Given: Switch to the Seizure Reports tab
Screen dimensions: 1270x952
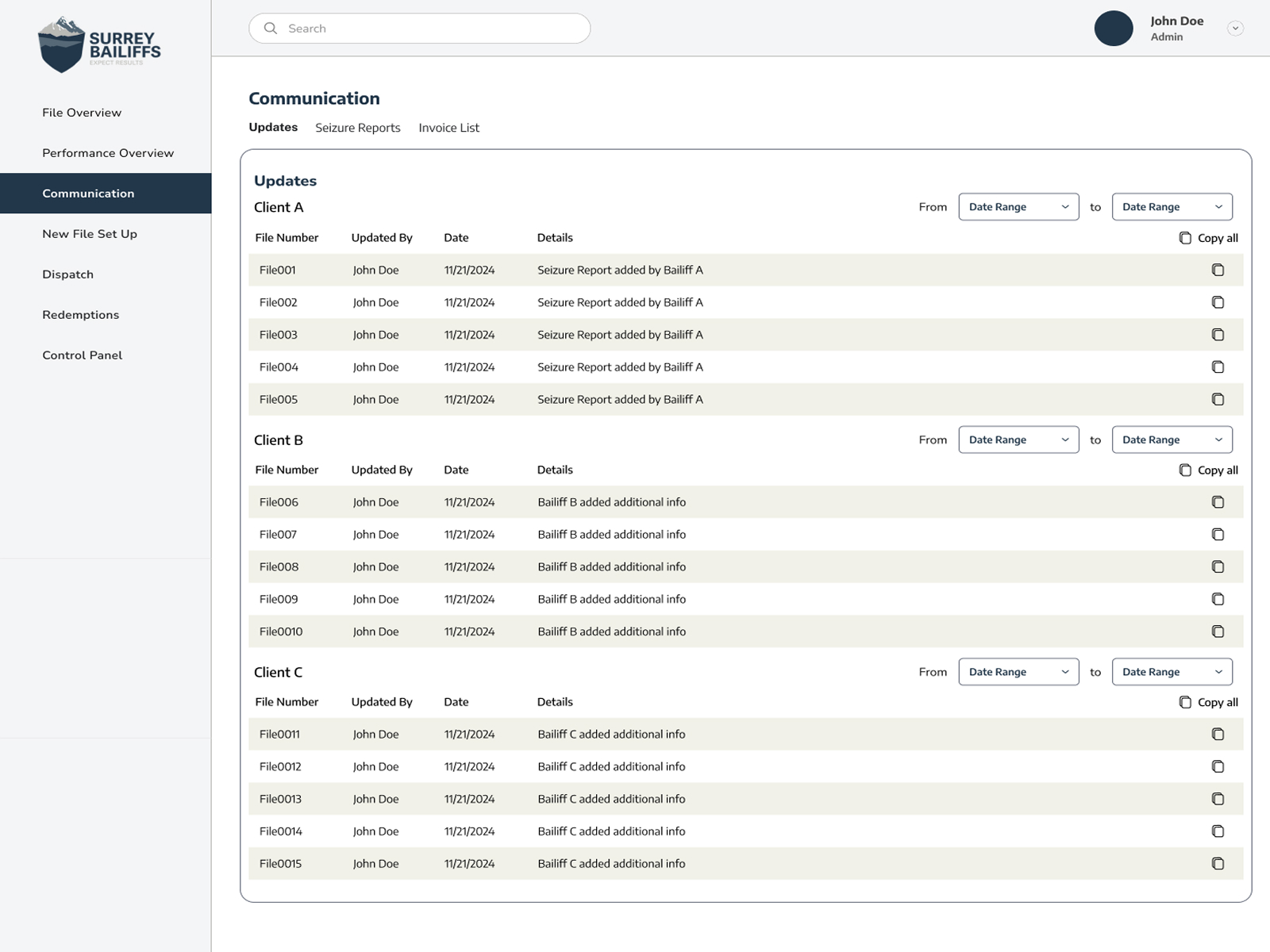Looking at the screenshot, I should [358, 128].
